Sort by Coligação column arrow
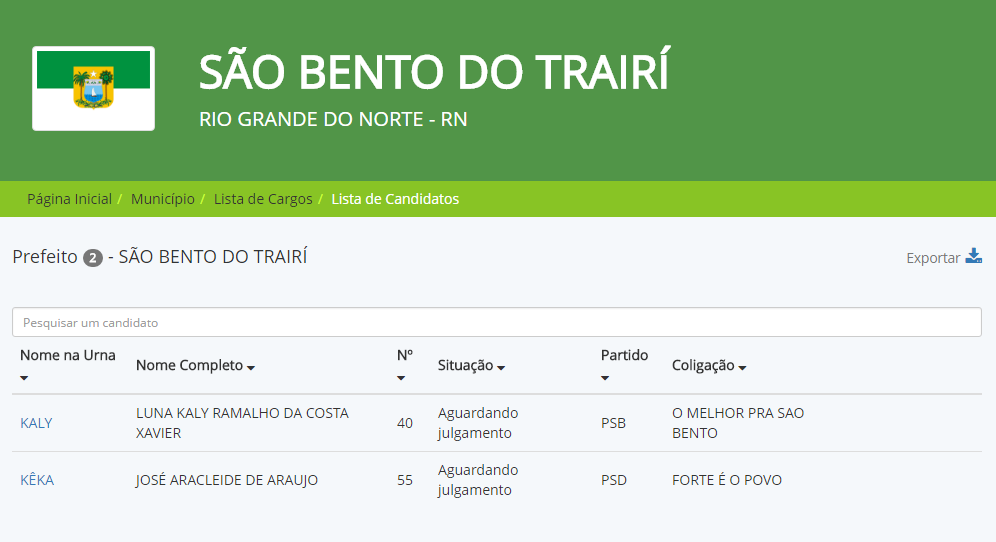Screen dimensions: 996x542 743,368
